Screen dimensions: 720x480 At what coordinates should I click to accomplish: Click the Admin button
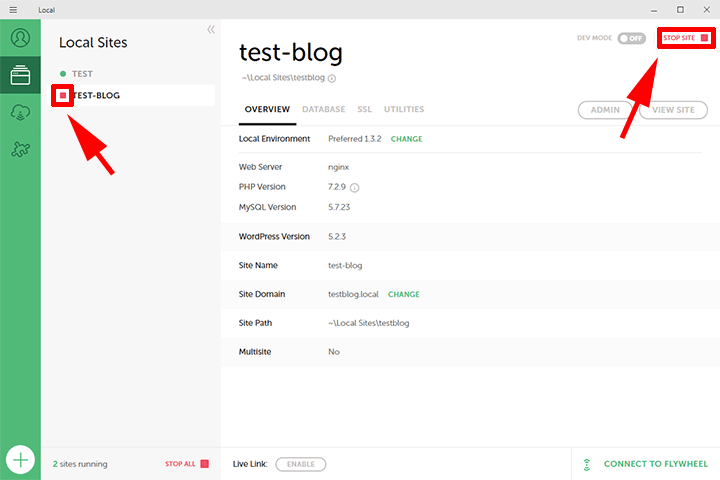pos(605,110)
